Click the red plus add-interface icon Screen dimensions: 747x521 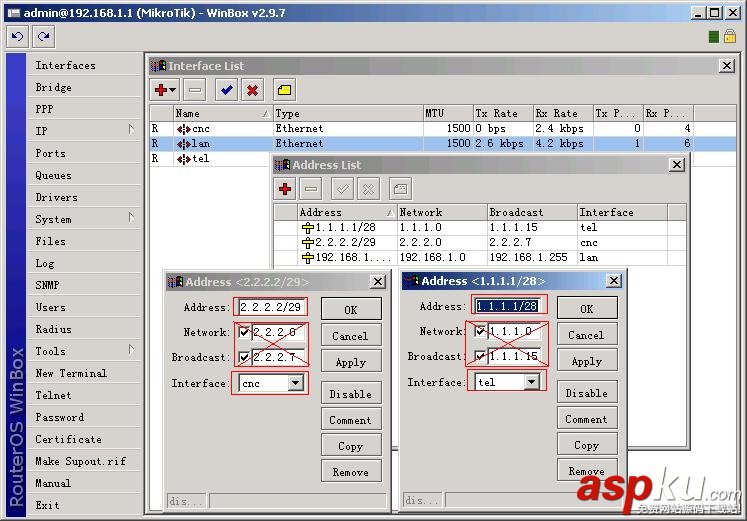[165, 90]
